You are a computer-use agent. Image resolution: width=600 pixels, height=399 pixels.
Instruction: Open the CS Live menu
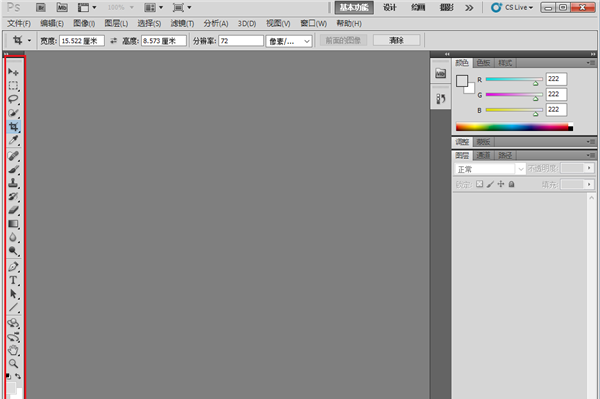[512, 7]
